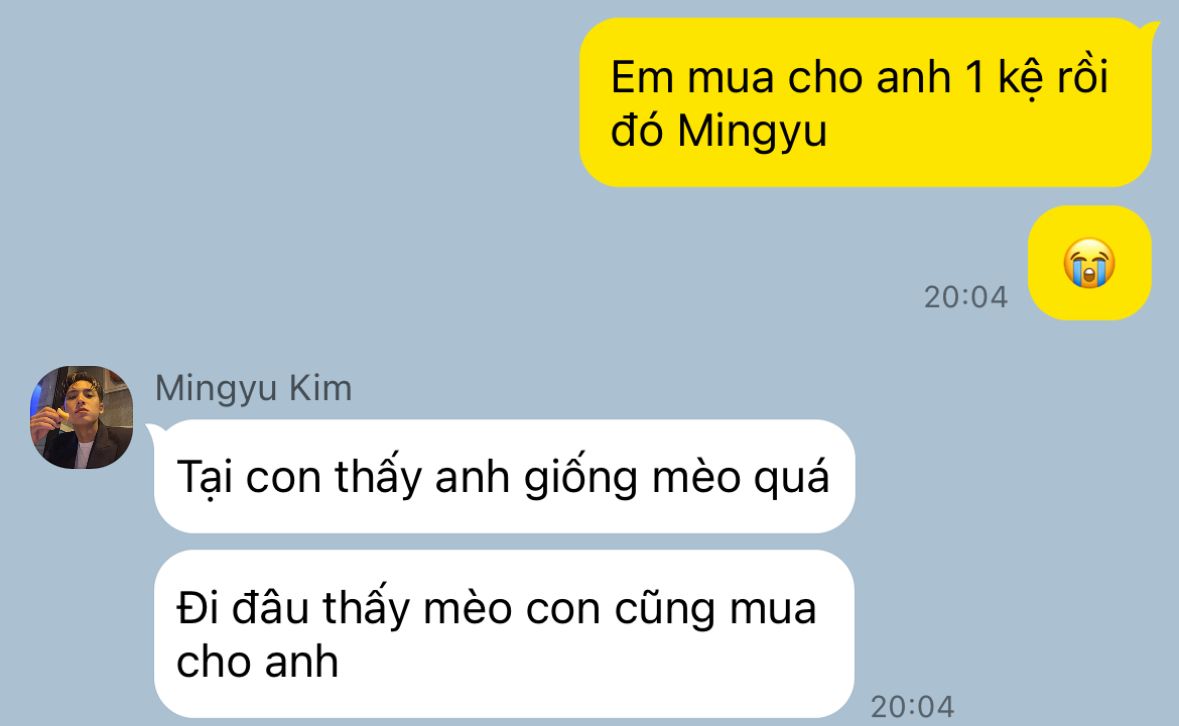The image size is (1179, 726).
Task: Click the word "Tại" starting the white message
Action: point(205,478)
